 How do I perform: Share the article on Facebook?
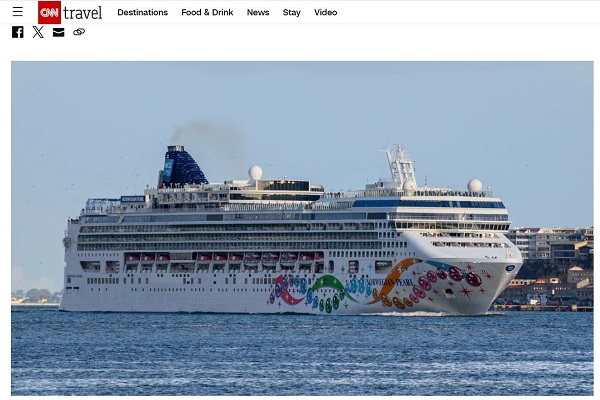18,32
